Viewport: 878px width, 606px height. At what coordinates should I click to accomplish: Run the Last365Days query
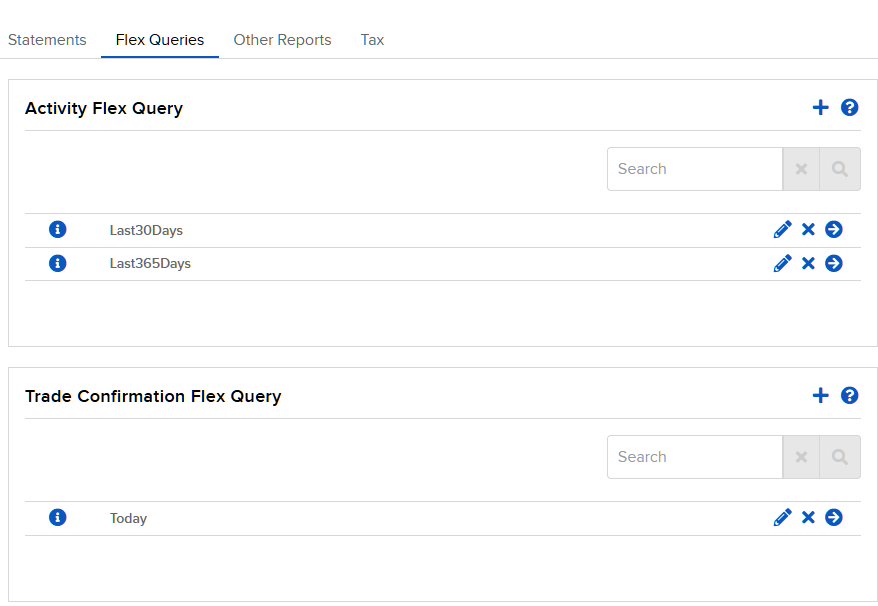[x=834, y=263]
